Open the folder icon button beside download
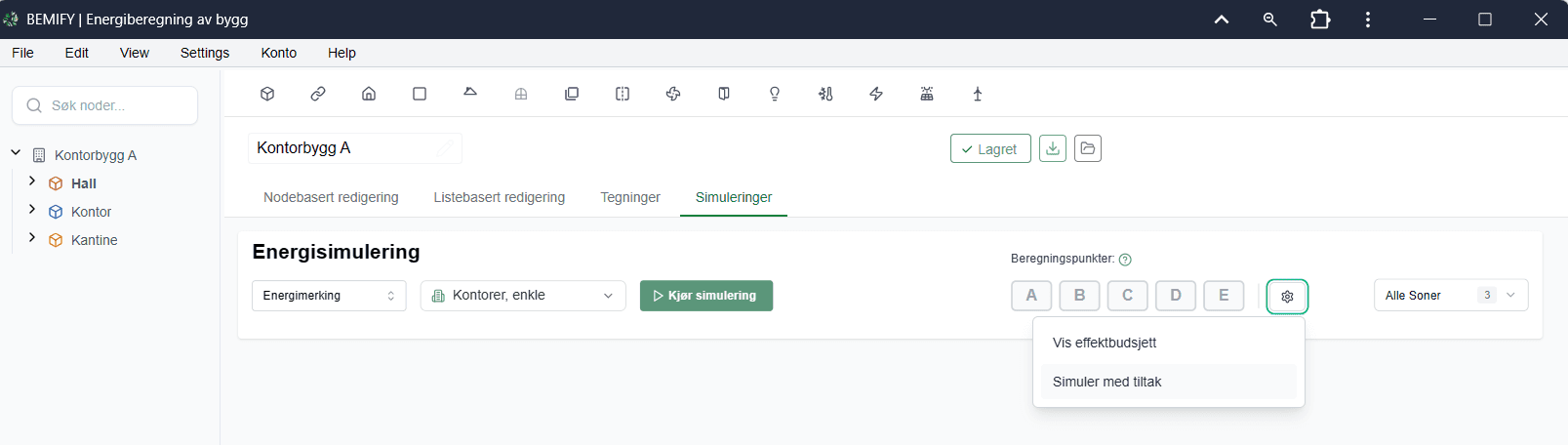1568x445 pixels. 1088,148
